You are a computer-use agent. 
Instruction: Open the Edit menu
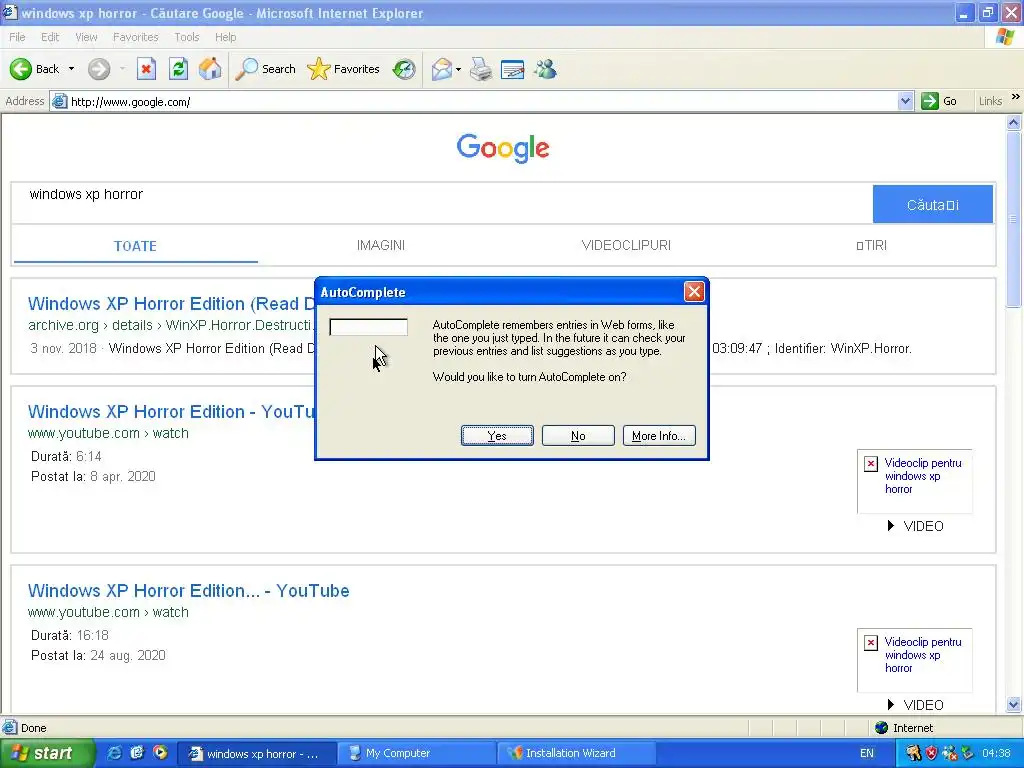(x=50, y=37)
